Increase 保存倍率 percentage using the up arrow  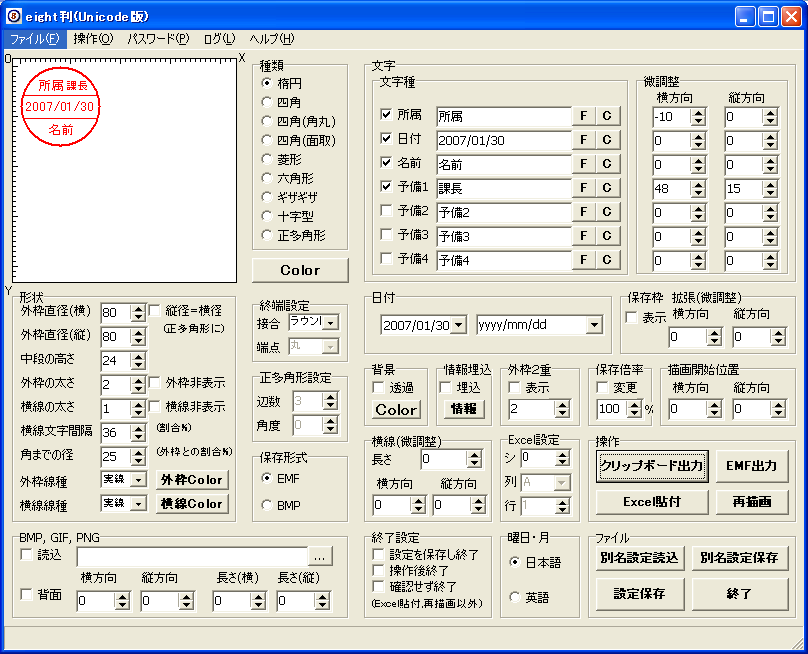635,405
